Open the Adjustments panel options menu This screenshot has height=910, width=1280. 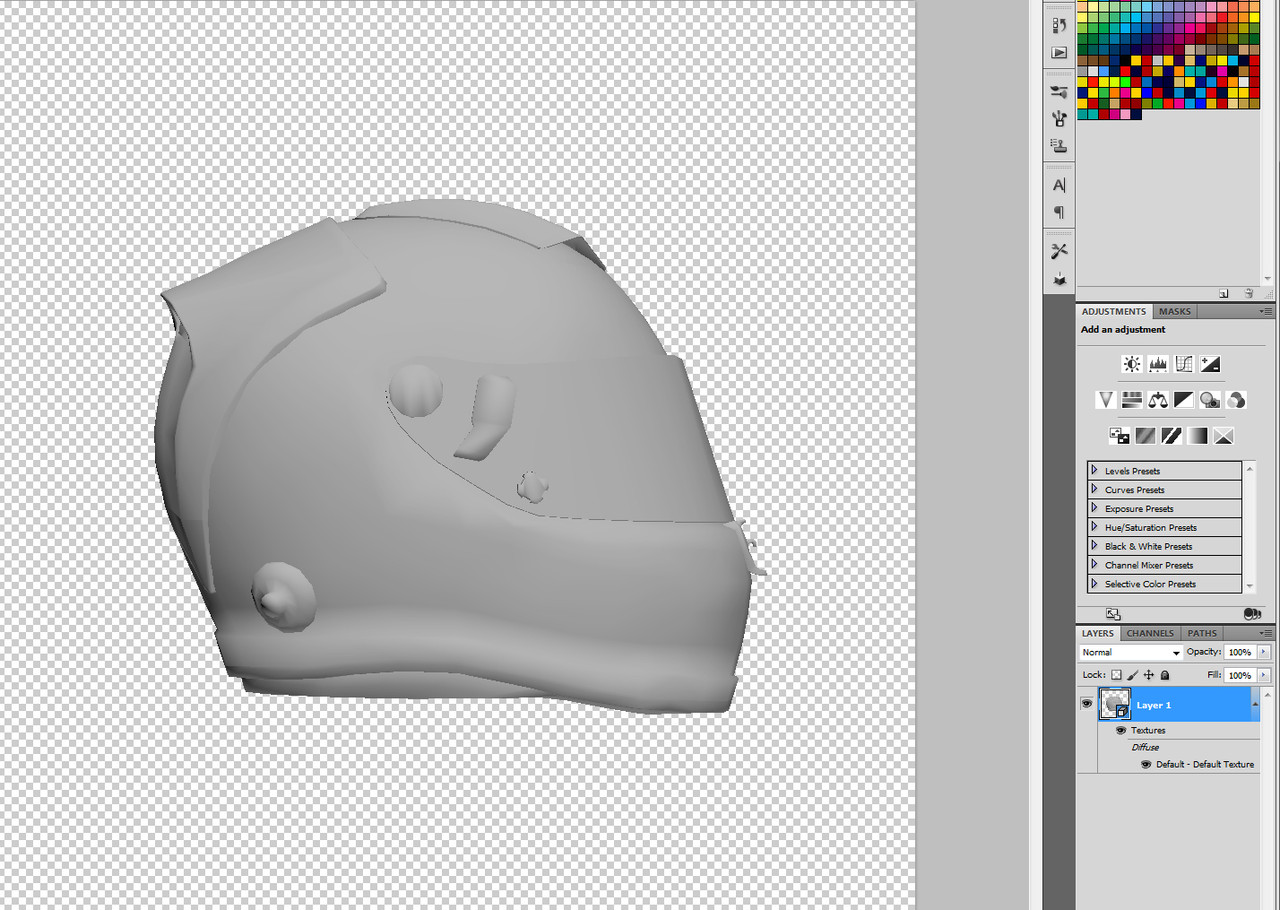click(x=1266, y=312)
